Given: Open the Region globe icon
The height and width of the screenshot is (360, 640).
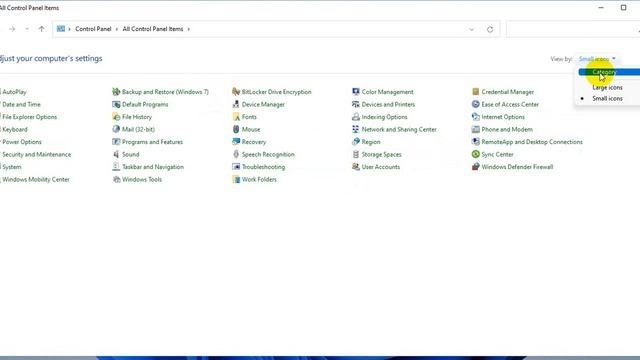Looking at the screenshot, I should tap(356, 142).
